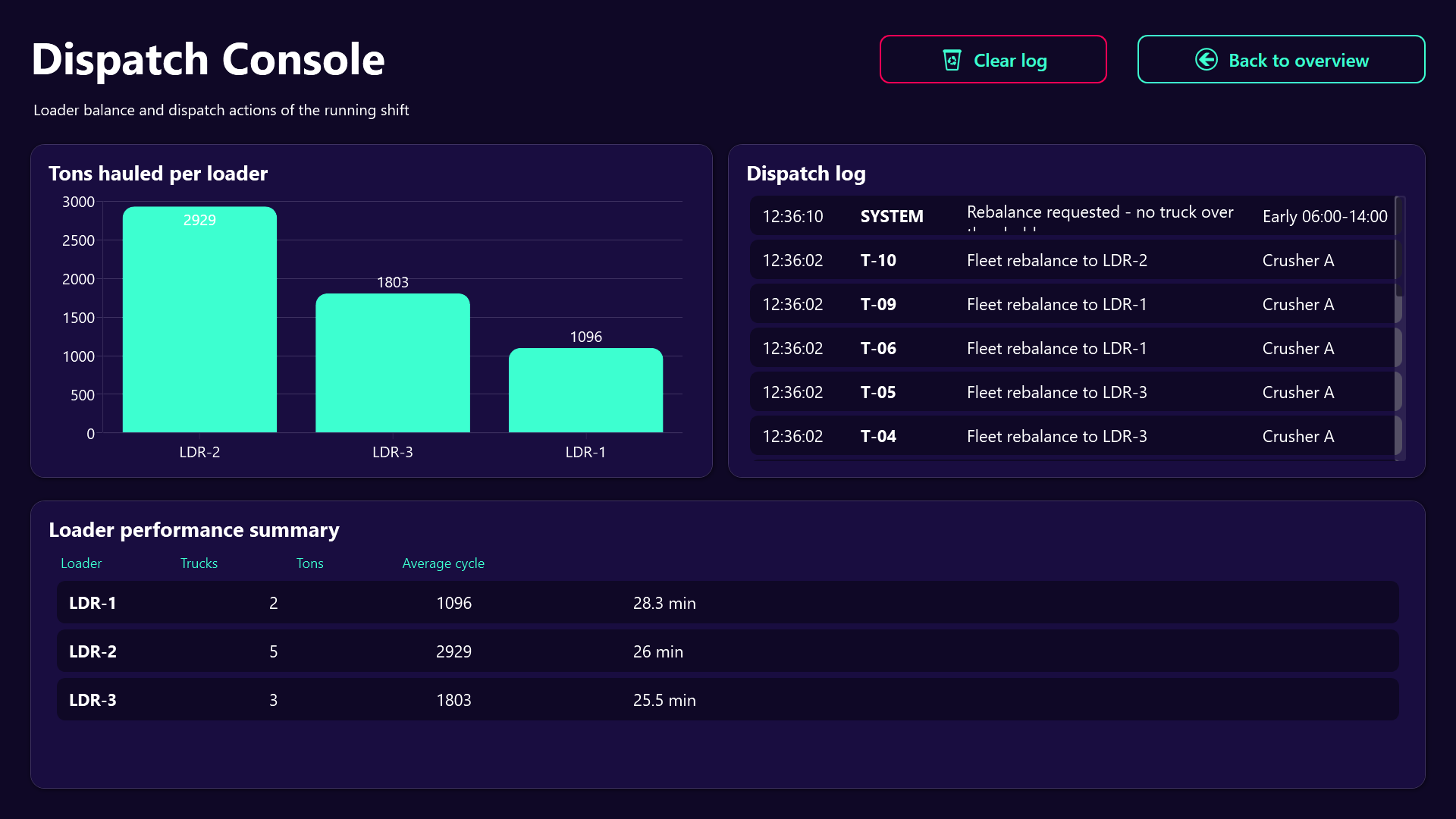Image resolution: width=1456 pixels, height=819 pixels.
Task: Click the Early 06:00-14:00 shift text
Action: click(1325, 216)
